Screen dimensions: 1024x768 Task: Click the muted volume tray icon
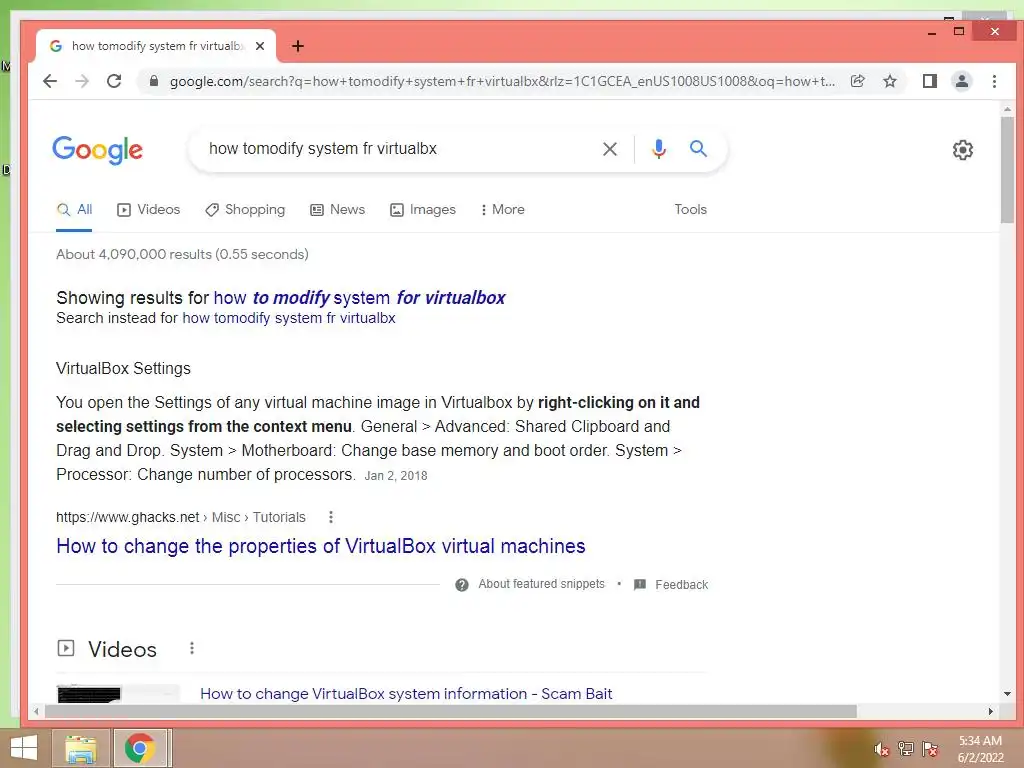(881, 749)
